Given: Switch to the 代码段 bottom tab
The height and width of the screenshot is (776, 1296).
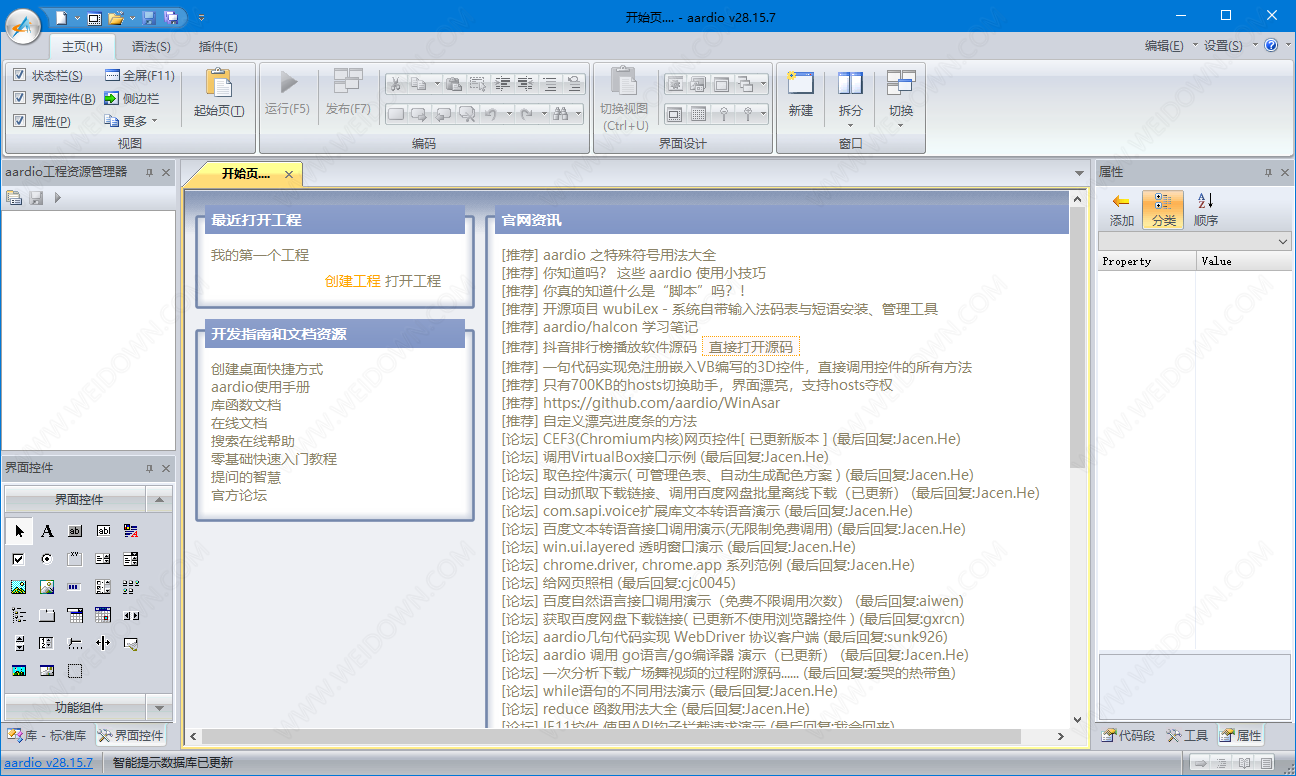Looking at the screenshot, I should tap(1128, 735).
